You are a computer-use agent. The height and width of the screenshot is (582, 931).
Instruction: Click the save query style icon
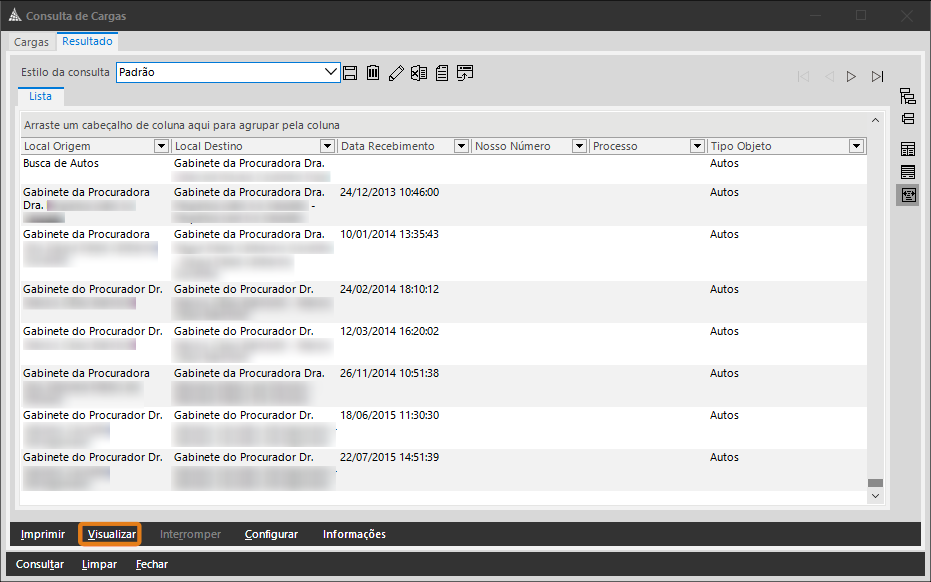(x=350, y=73)
